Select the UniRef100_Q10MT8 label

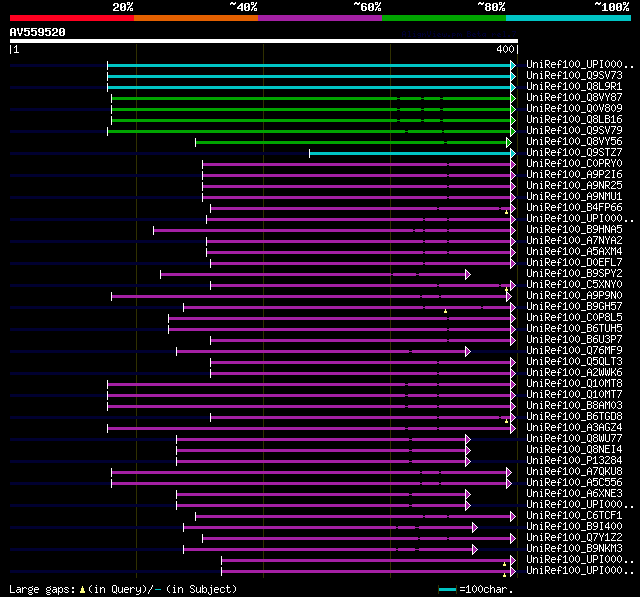[x=574, y=384]
